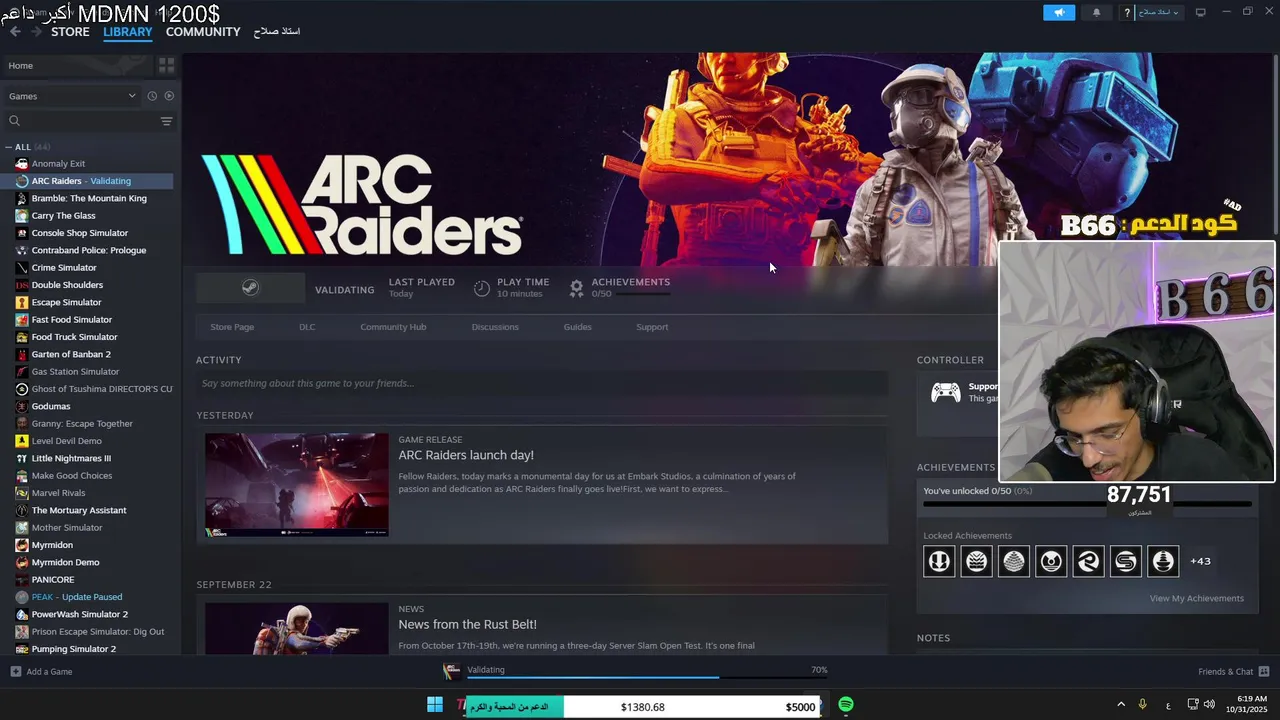Click the Fast Food Simulator icon
1280x720 pixels.
22,320
